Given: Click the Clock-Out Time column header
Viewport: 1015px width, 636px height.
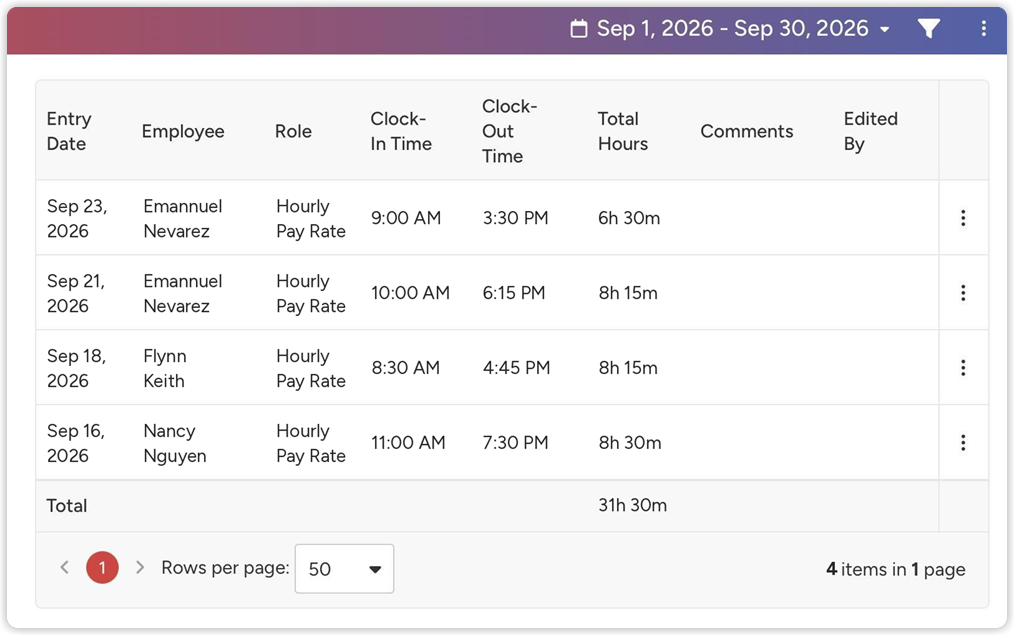Looking at the screenshot, I should [509, 131].
